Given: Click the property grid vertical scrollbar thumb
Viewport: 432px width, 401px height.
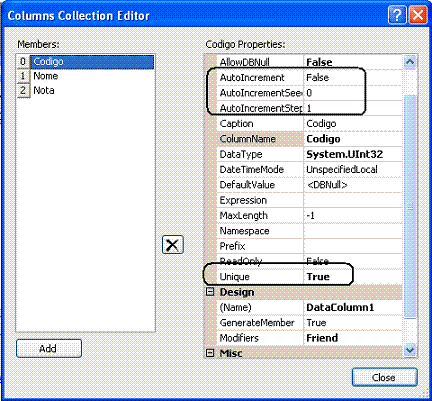Looking at the screenshot, I should pos(410,206).
